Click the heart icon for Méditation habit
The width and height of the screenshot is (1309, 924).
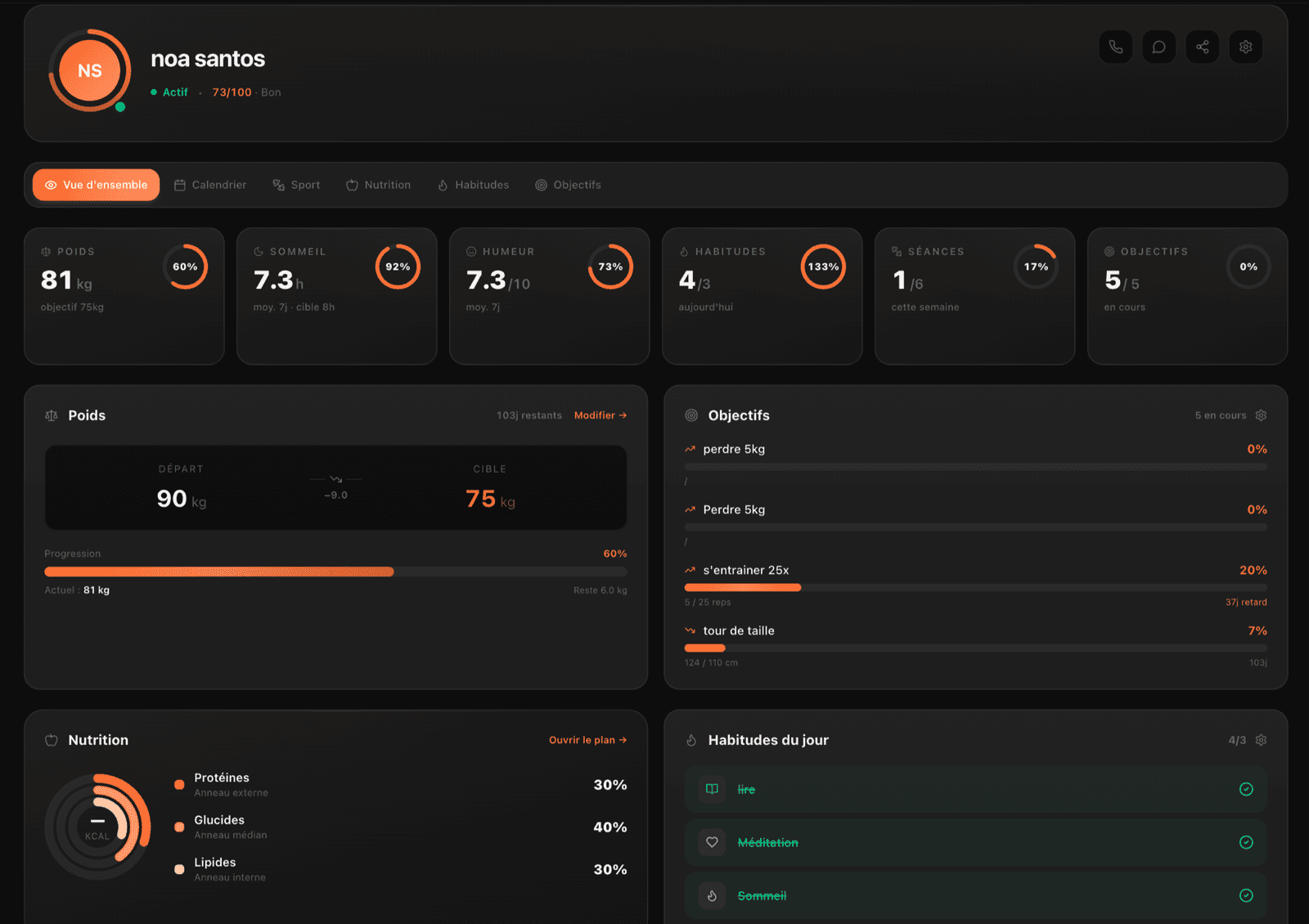point(712,842)
